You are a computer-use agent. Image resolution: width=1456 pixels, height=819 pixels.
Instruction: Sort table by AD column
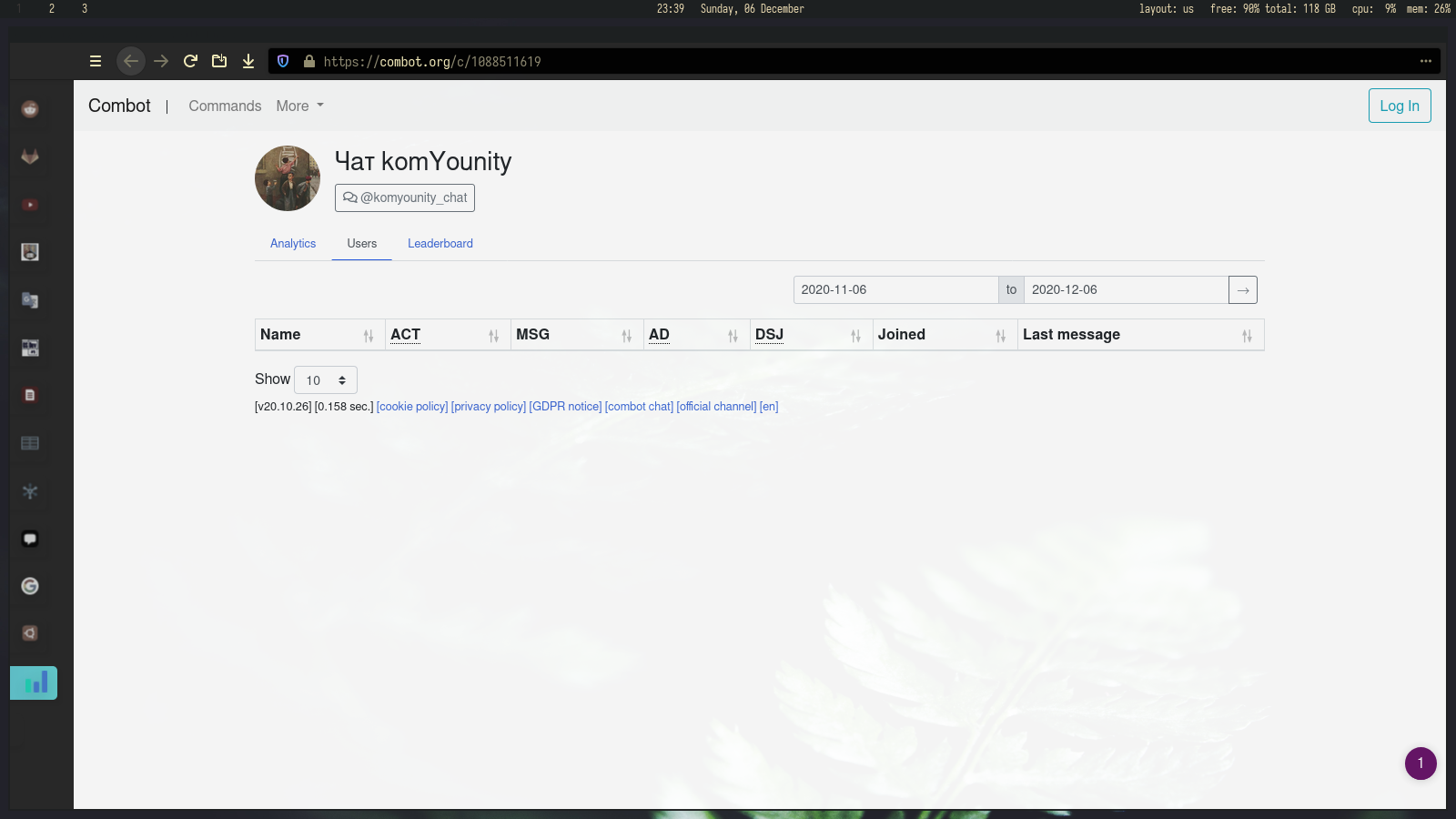696,335
